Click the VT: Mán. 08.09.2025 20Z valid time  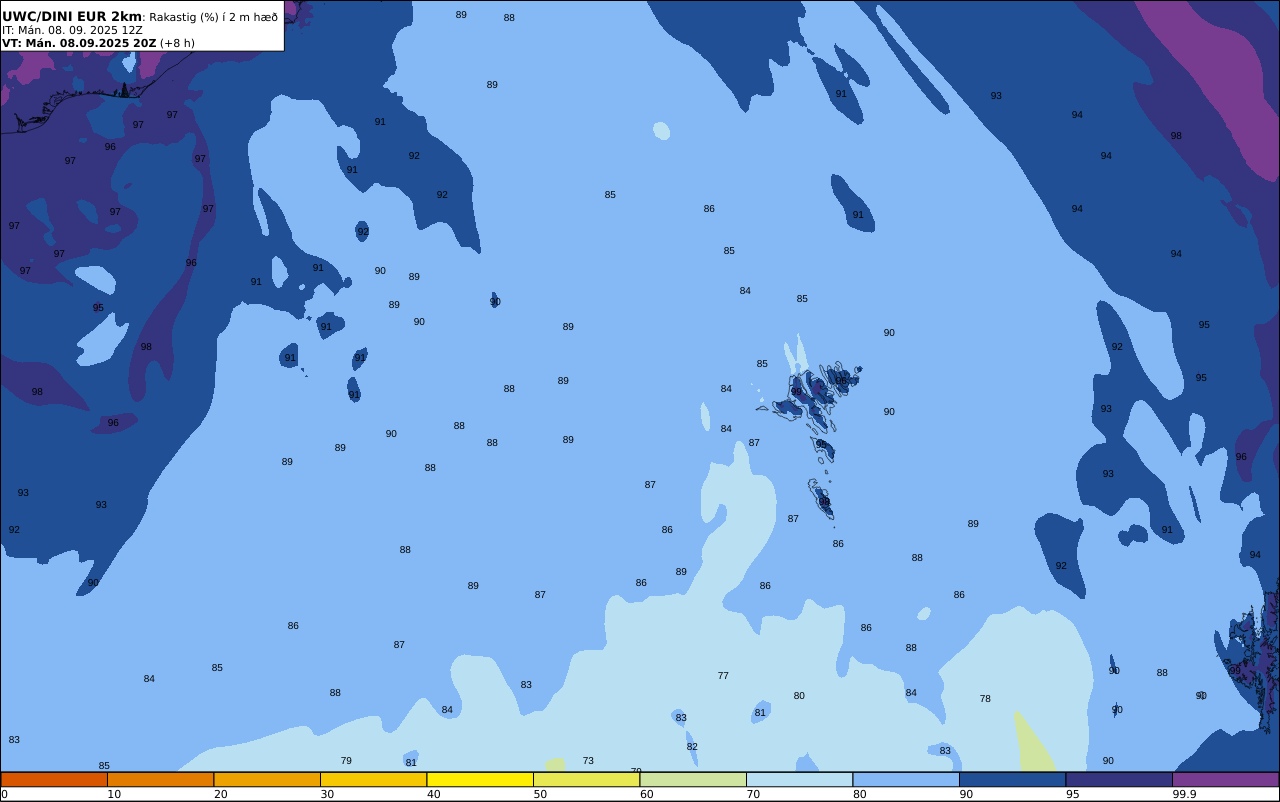[x=79, y=43]
